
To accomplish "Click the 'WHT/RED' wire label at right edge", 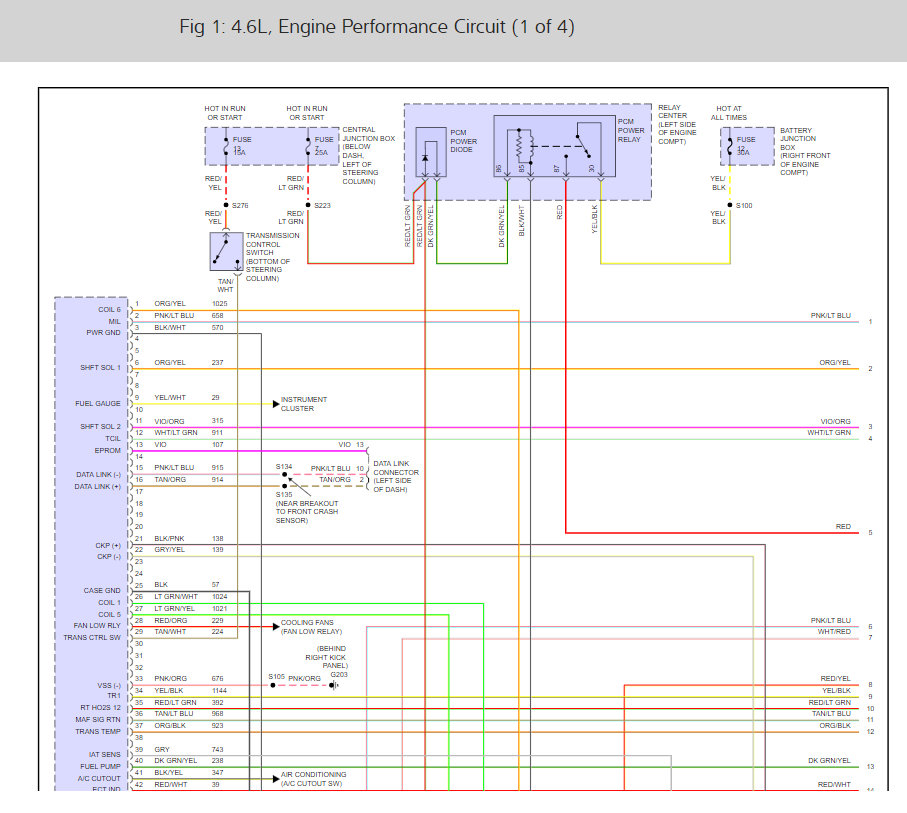I will pyautogui.click(x=834, y=631).
